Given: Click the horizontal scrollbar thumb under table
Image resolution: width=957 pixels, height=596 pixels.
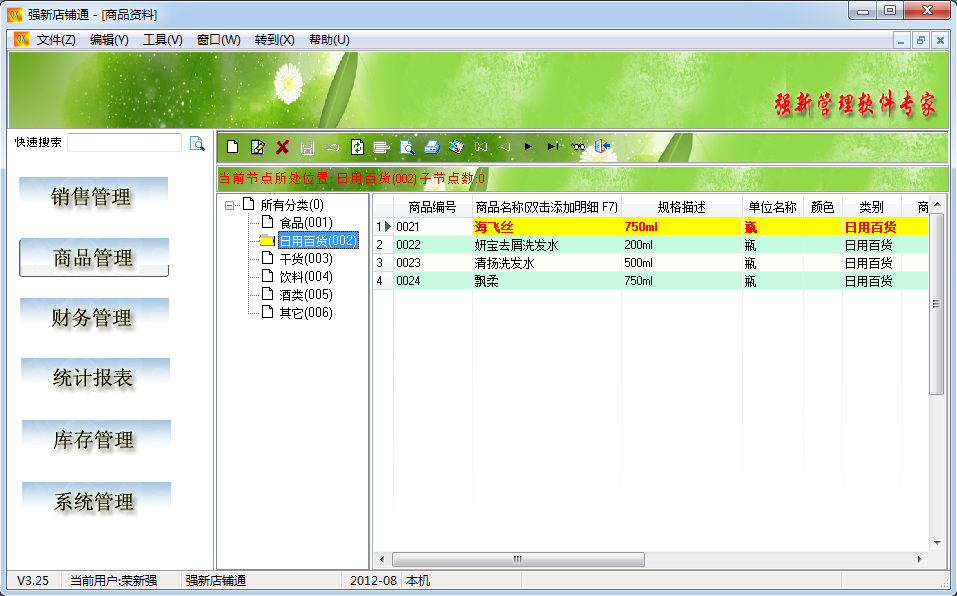Looking at the screenshot, I should tap(518, 559).
